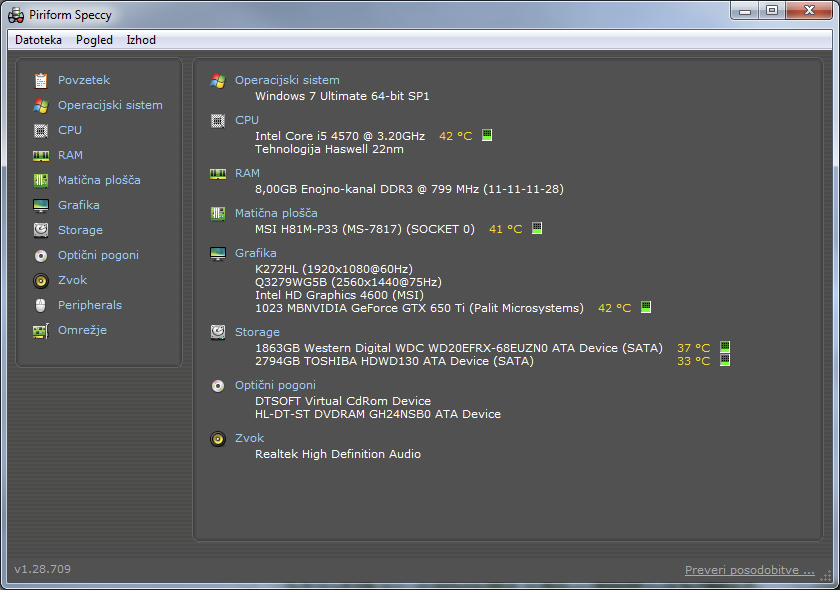
Task: Click the Preveri posodobitve link
Action: point(749,570)
